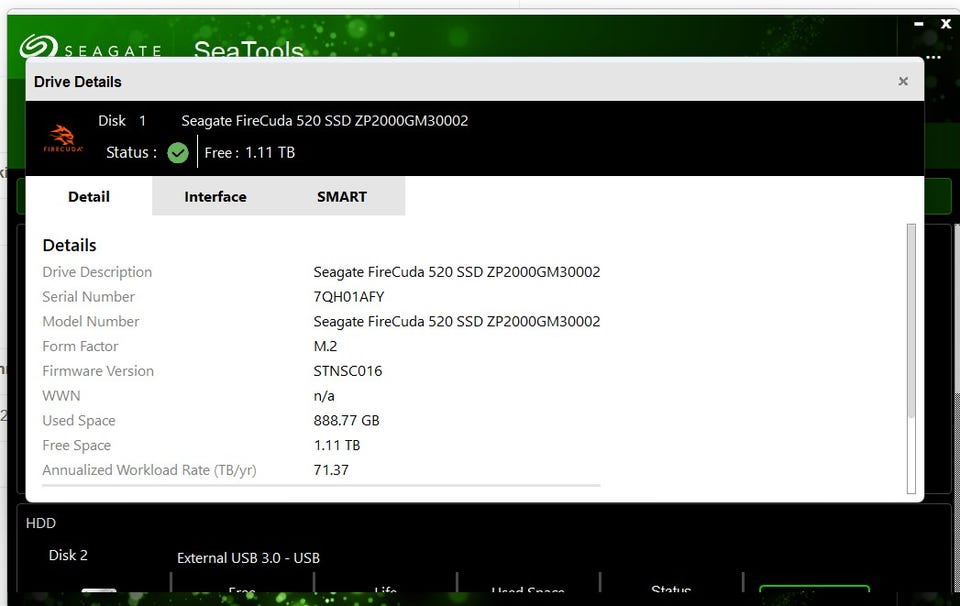960x606 pixels.
Task: Click the WWN value n/a
Action: point(324,396)
